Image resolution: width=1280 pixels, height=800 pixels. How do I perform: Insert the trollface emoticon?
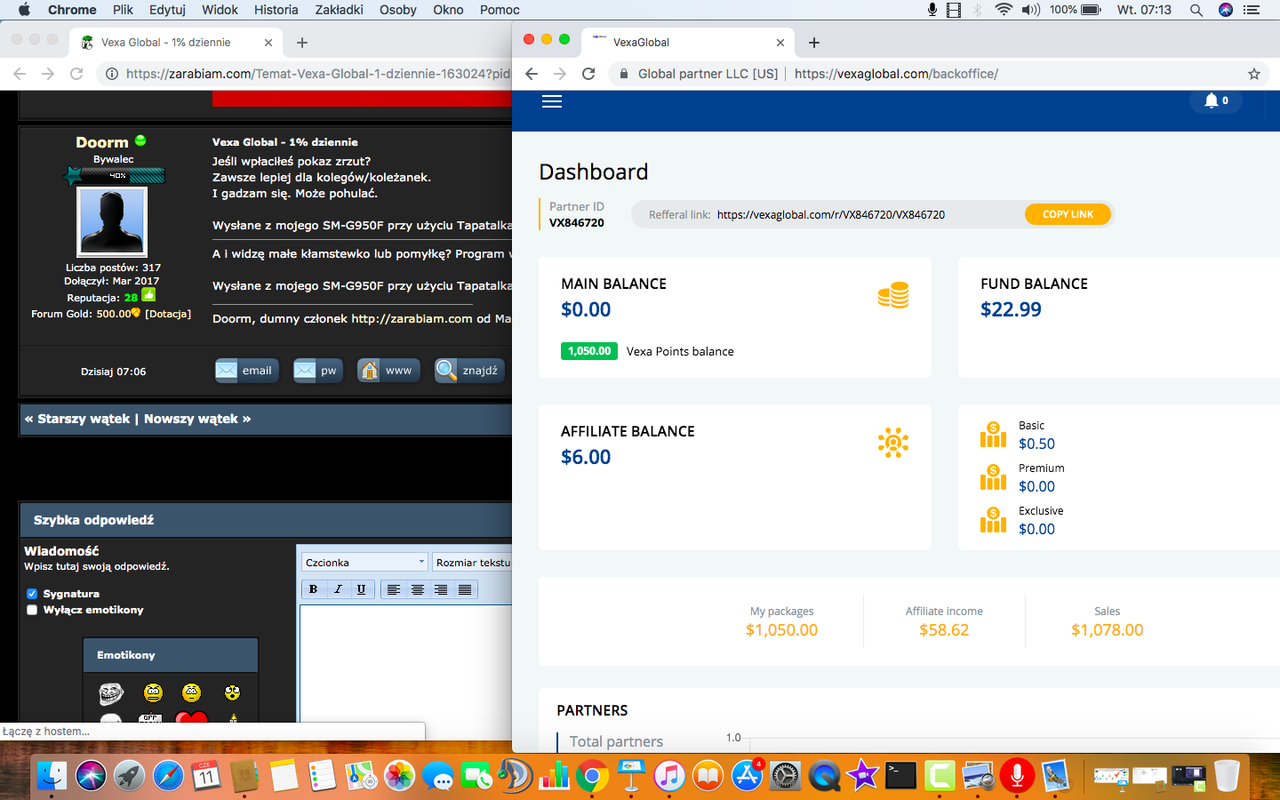[112, 692]
